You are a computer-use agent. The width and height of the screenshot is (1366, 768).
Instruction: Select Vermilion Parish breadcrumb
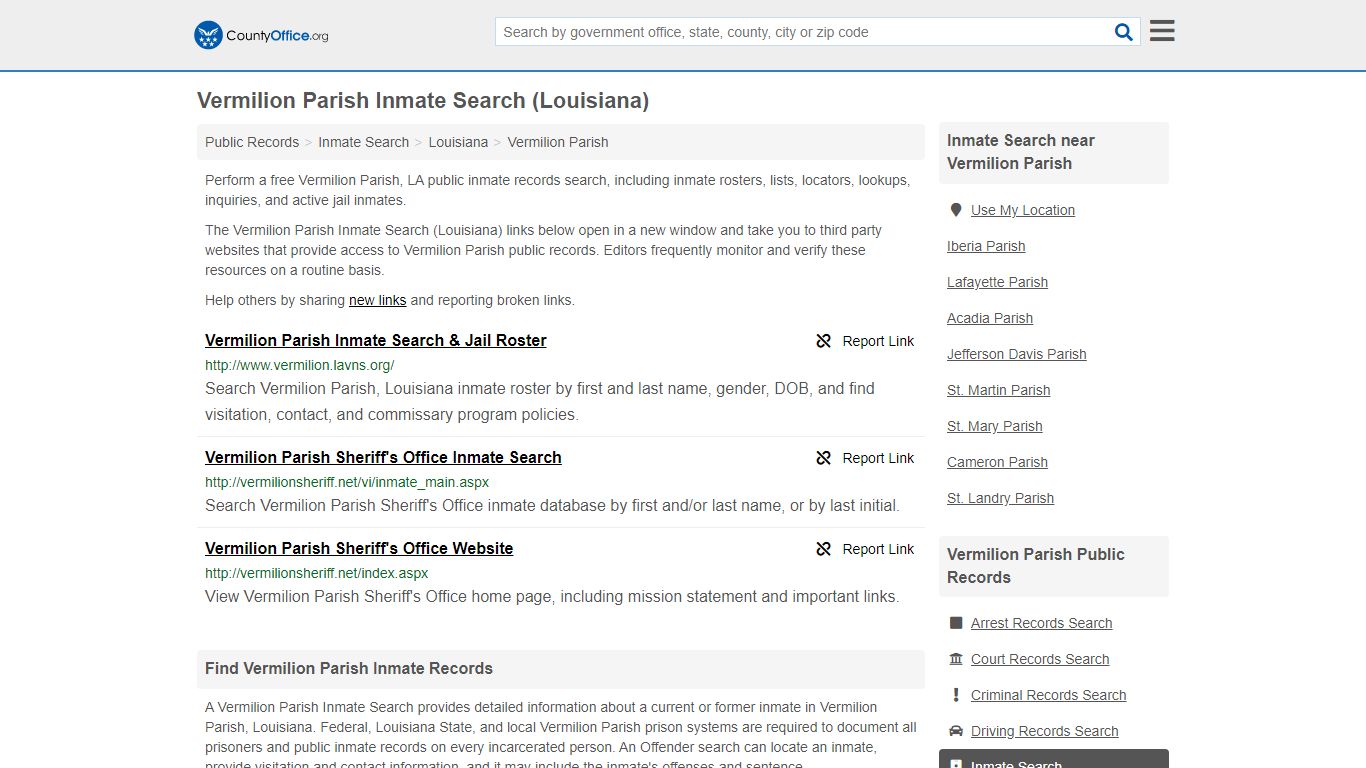click(x=558, y=142)
